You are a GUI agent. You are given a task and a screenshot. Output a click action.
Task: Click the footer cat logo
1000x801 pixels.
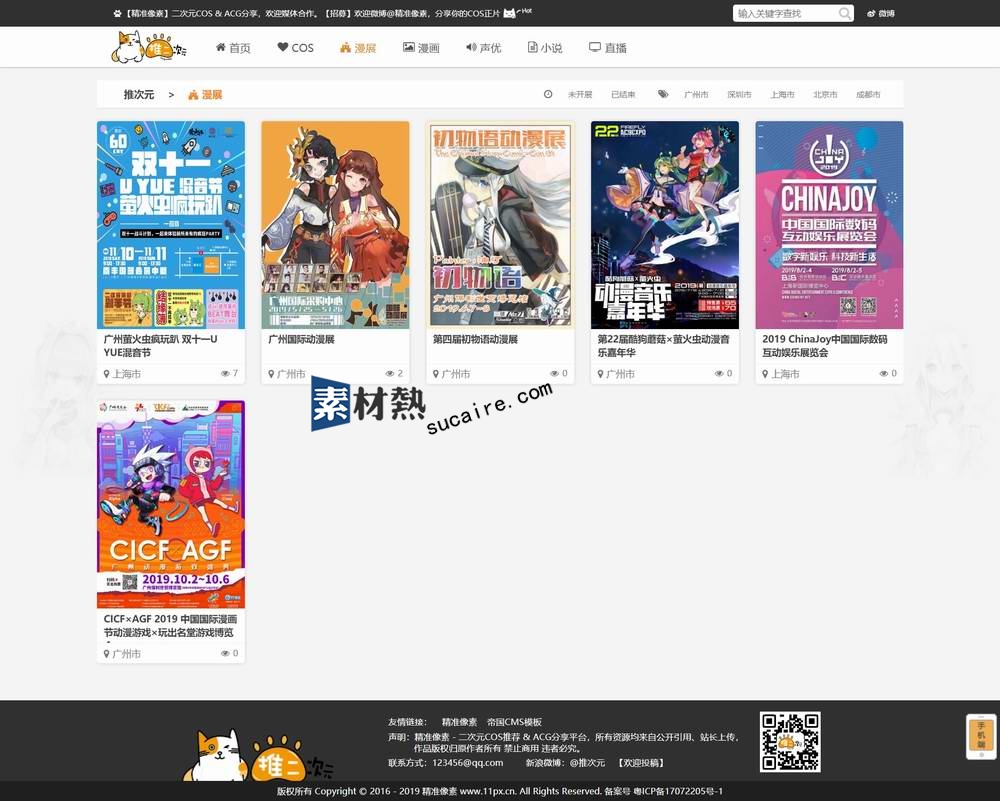pos(257,756)
